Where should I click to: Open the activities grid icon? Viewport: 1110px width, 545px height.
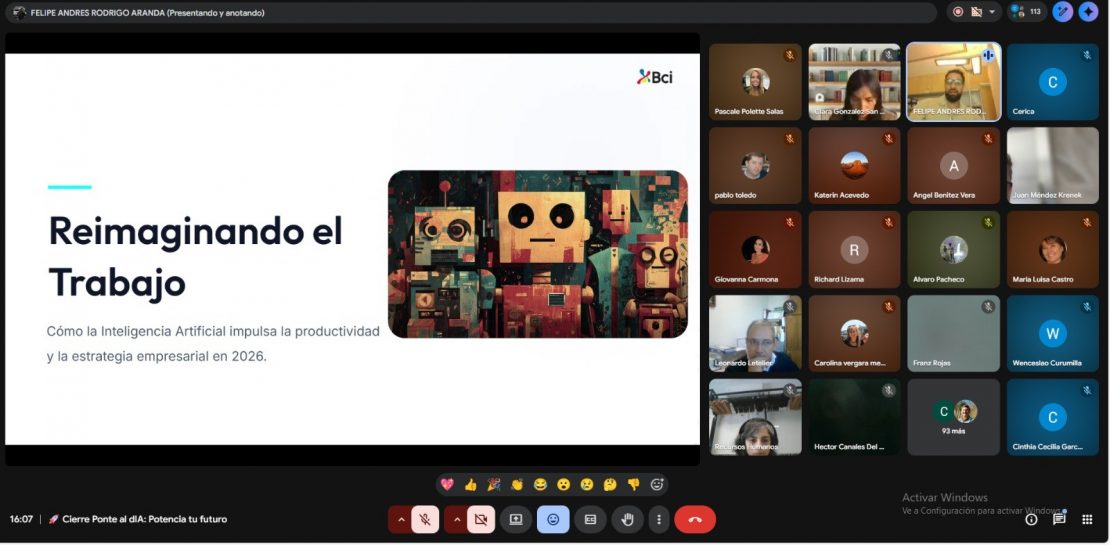pyautogui.click(x=1087, y=519)
